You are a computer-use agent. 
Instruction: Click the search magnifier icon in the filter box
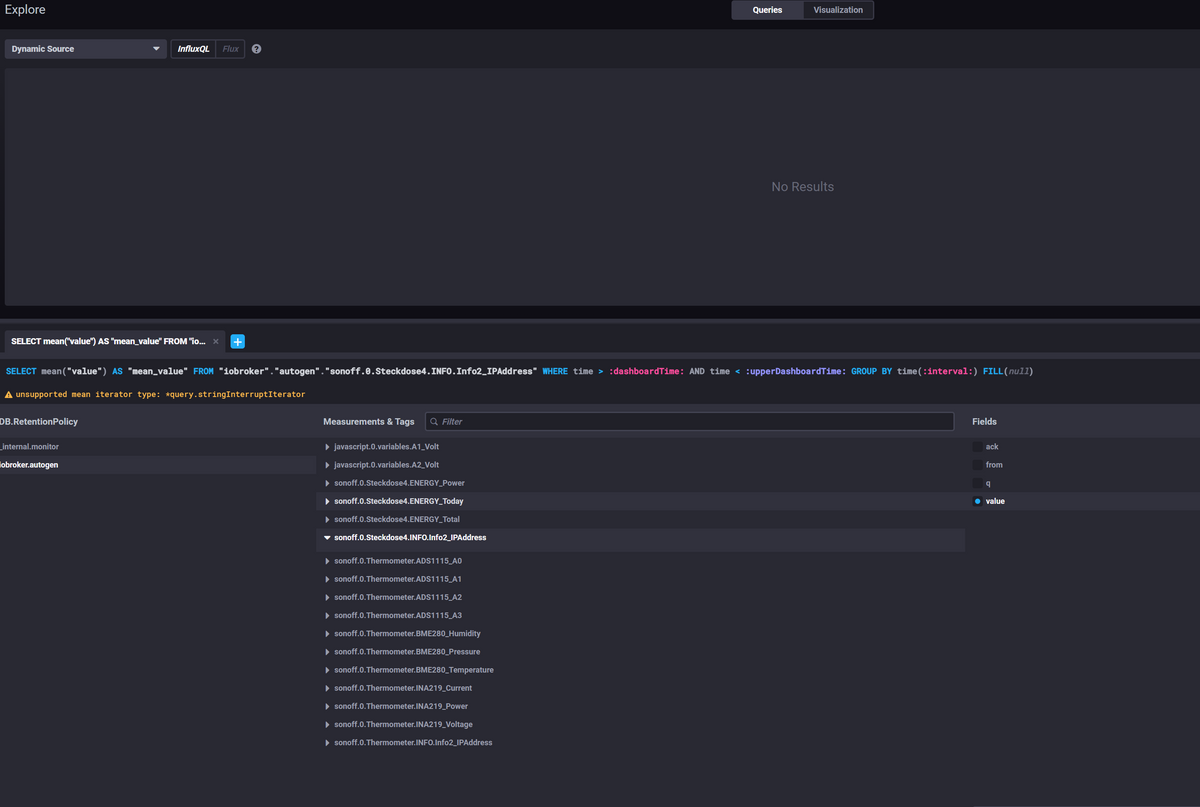434,422
